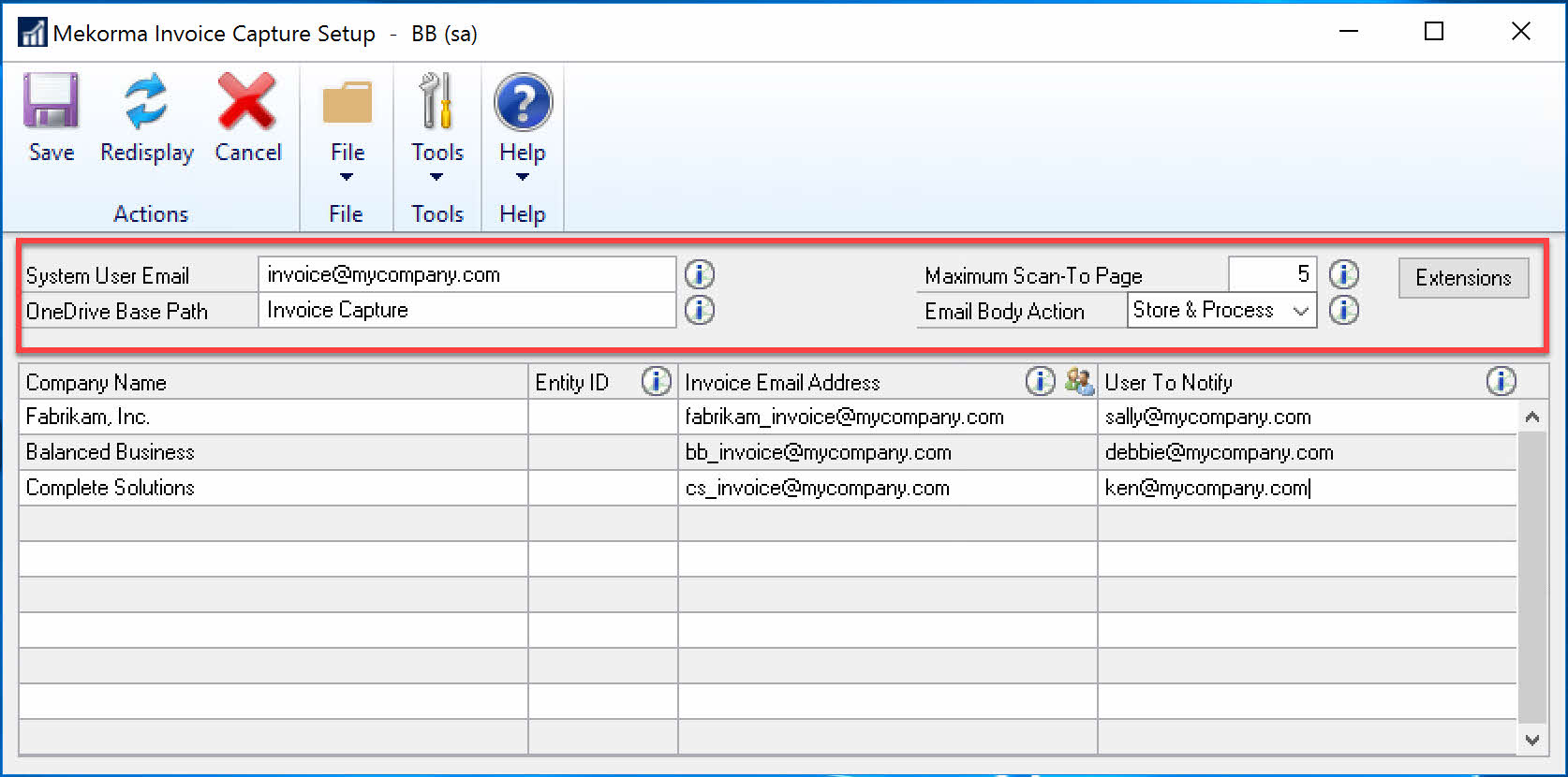
Task: Click the User To Notify column header
Action: click(x=1168, y=382)
